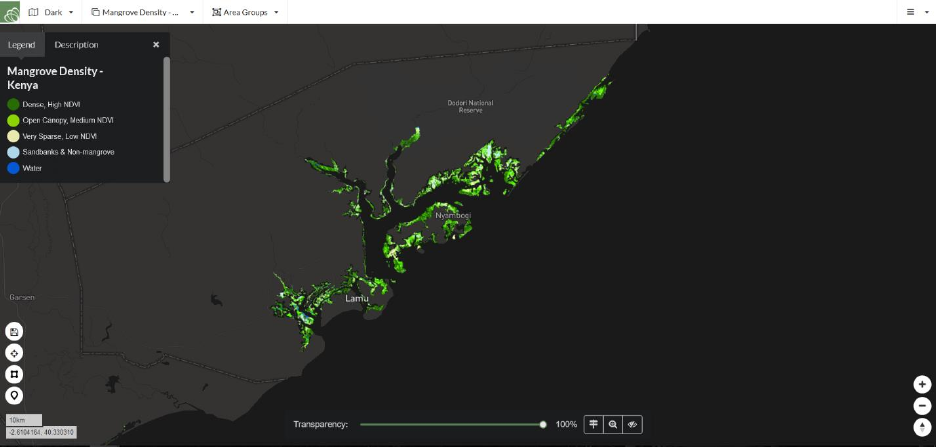Close the legend panel
The image size is (936, 447).
(x=156, y=45)
